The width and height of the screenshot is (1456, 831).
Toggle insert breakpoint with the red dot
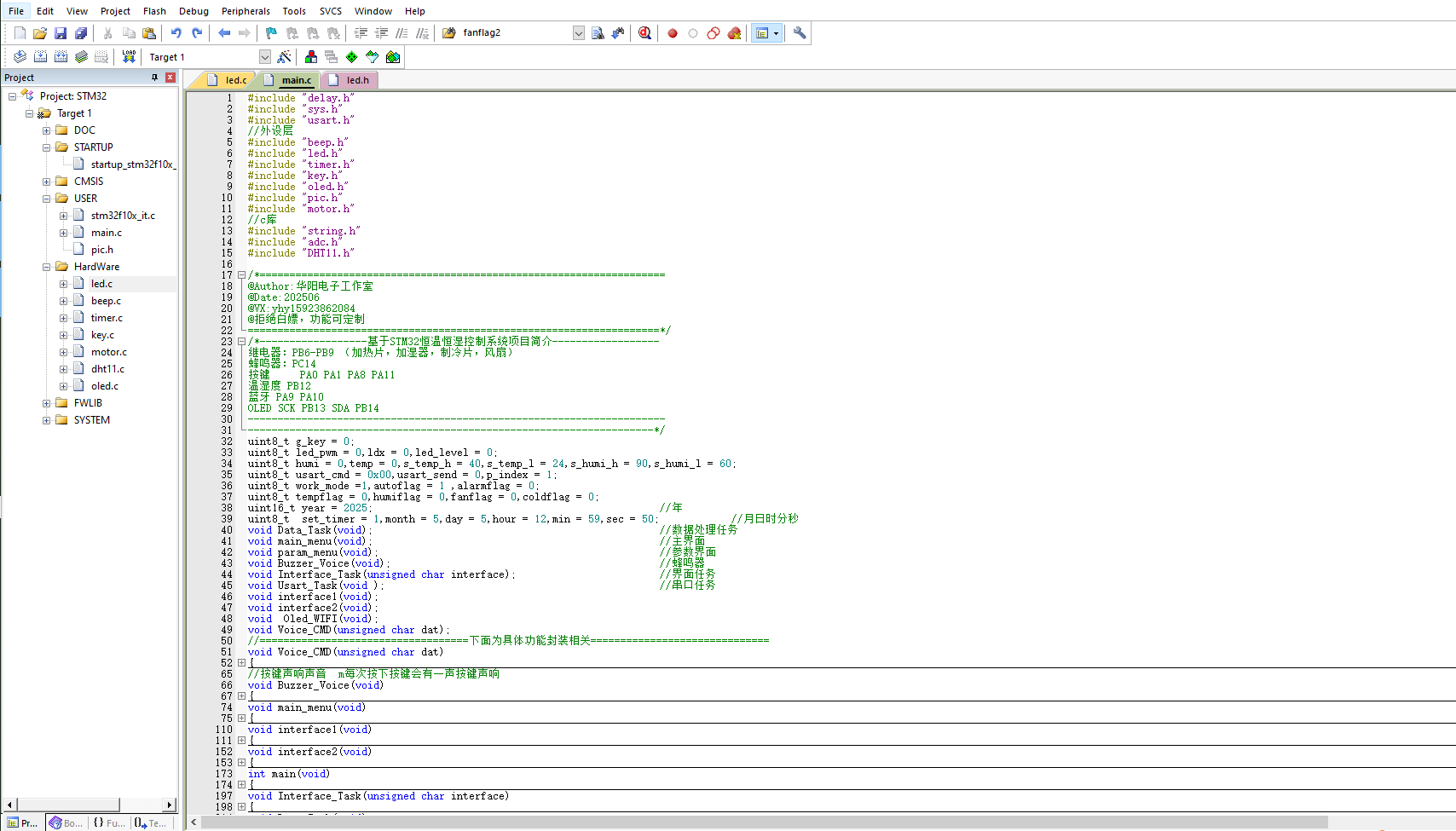[x=673, y=33]
